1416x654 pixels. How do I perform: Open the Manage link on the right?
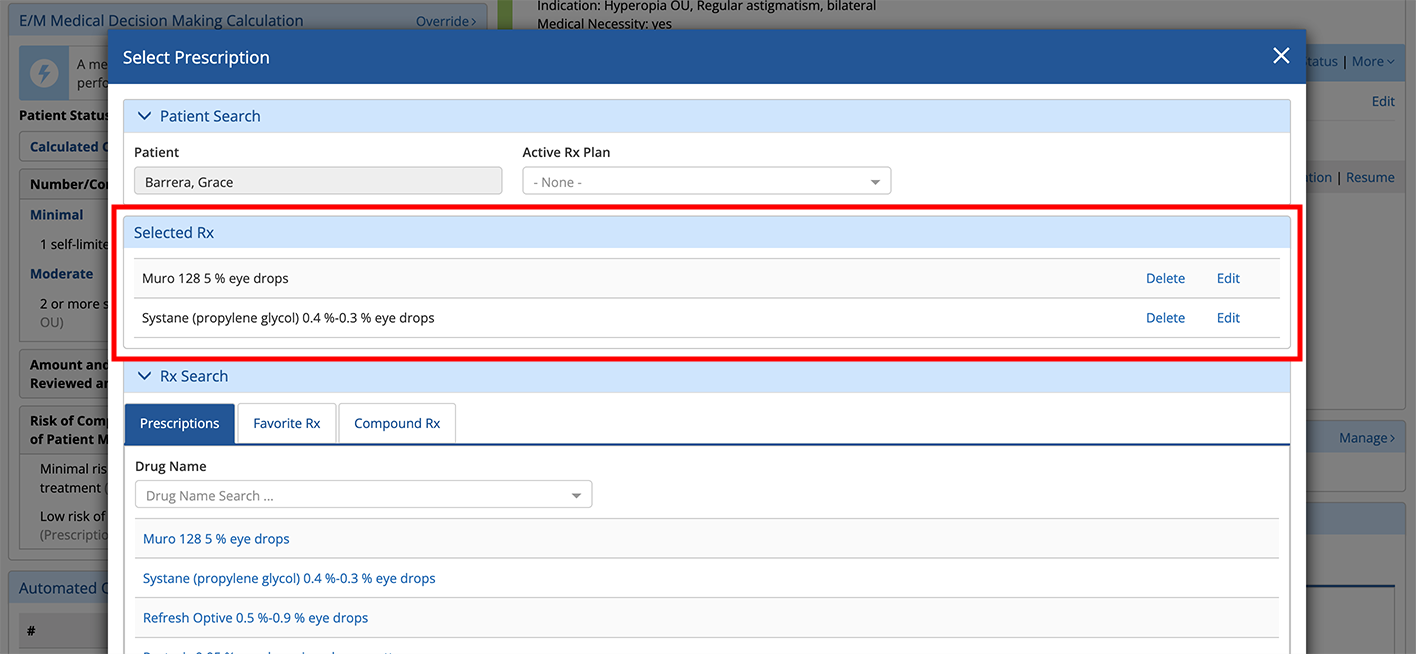1366,438
